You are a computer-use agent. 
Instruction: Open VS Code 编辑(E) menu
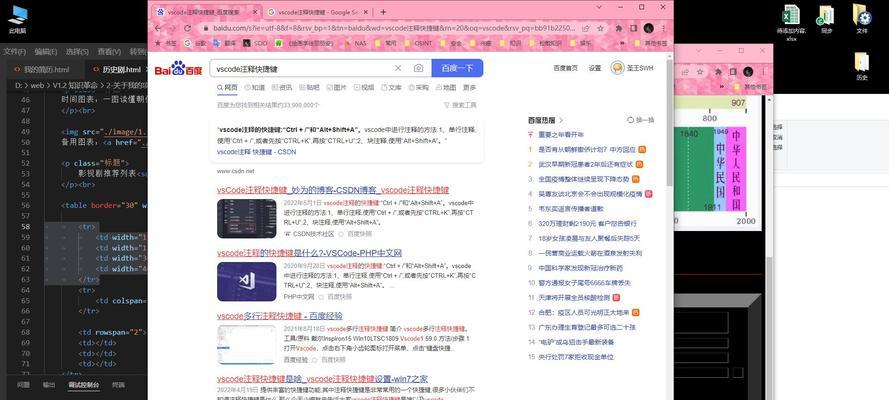pyautogui.click(x=45, y=52)
